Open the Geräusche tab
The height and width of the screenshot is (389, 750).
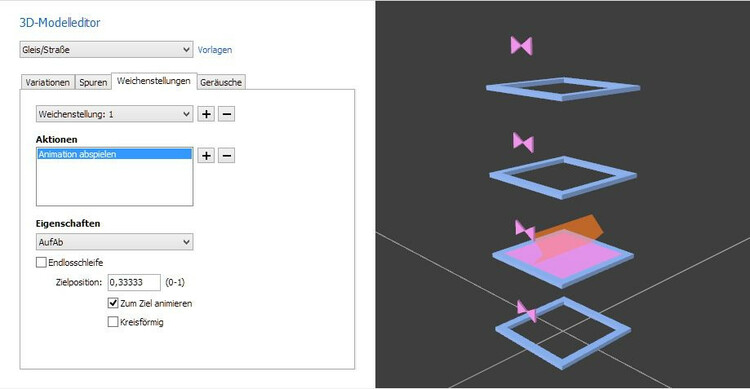221,82
